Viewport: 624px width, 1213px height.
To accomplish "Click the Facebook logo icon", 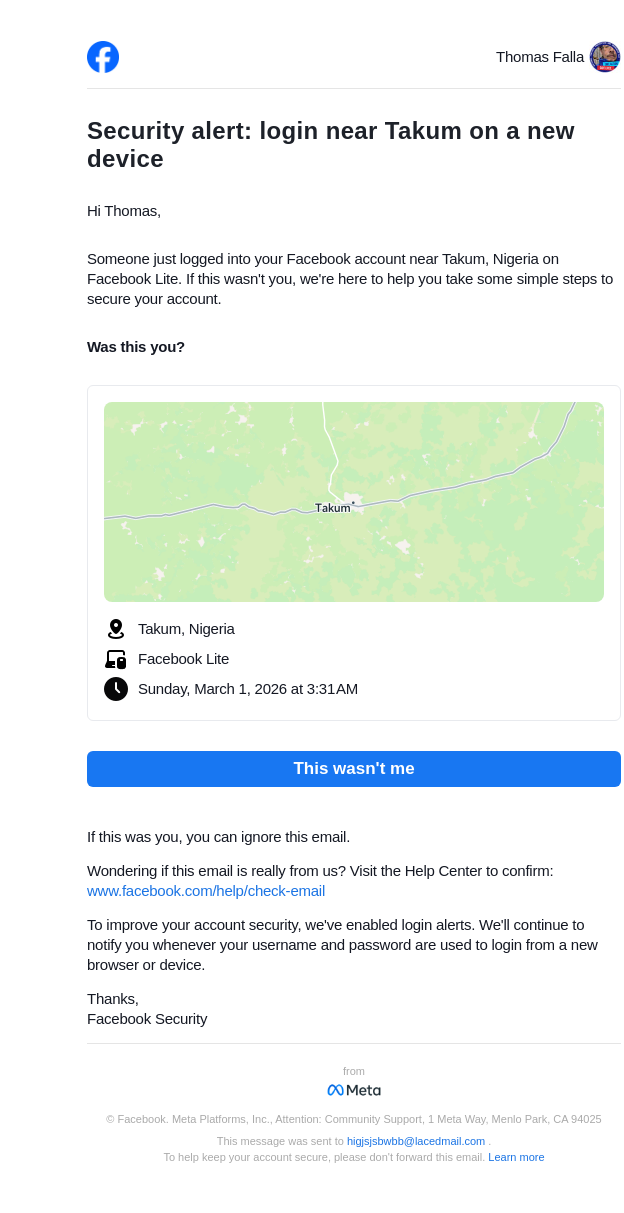I will (103, 57).
